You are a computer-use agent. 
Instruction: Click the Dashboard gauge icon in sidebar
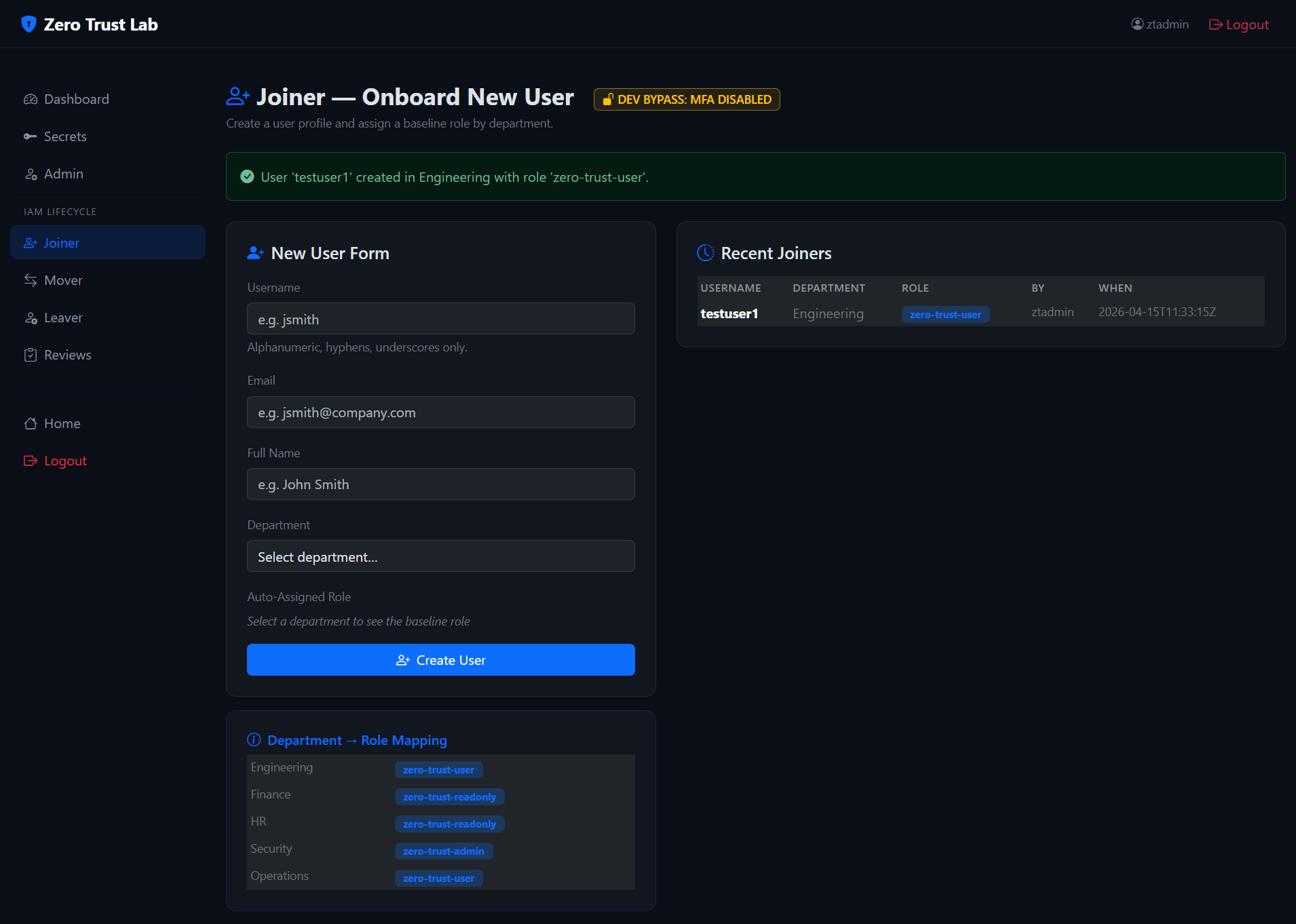point(31,100)
